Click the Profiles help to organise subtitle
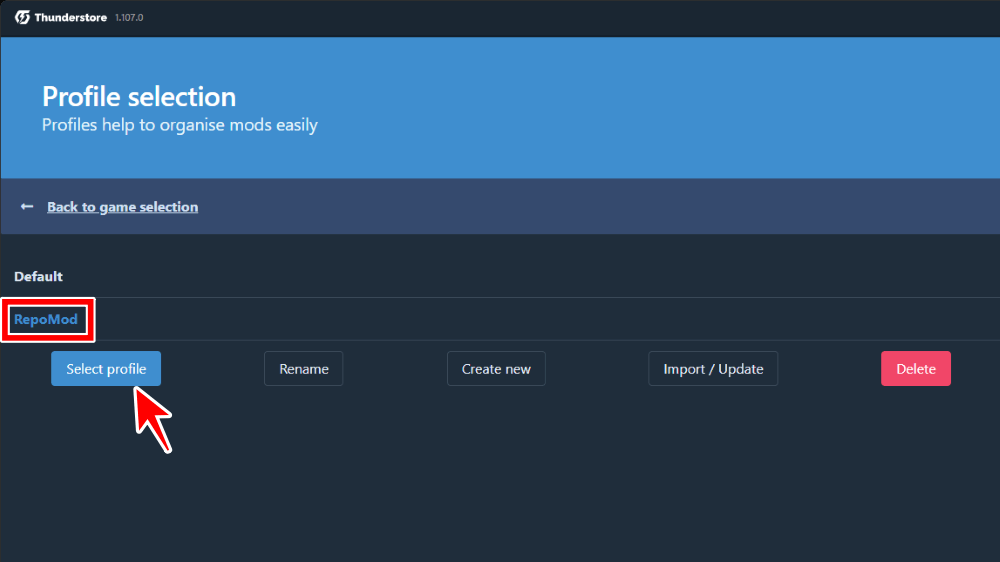 180,125
